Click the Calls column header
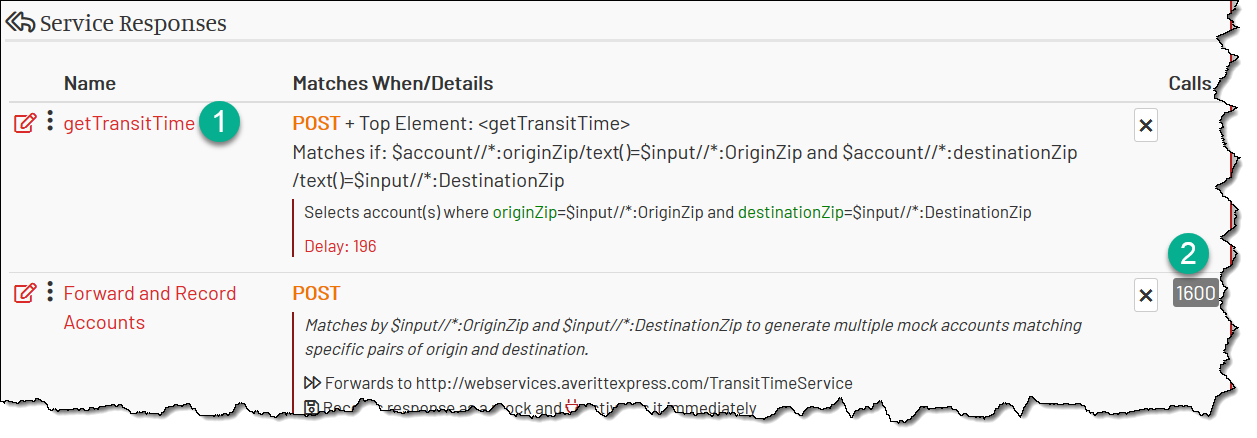The width and height of the screenshot is (1257, 438). pos(1190,83)
